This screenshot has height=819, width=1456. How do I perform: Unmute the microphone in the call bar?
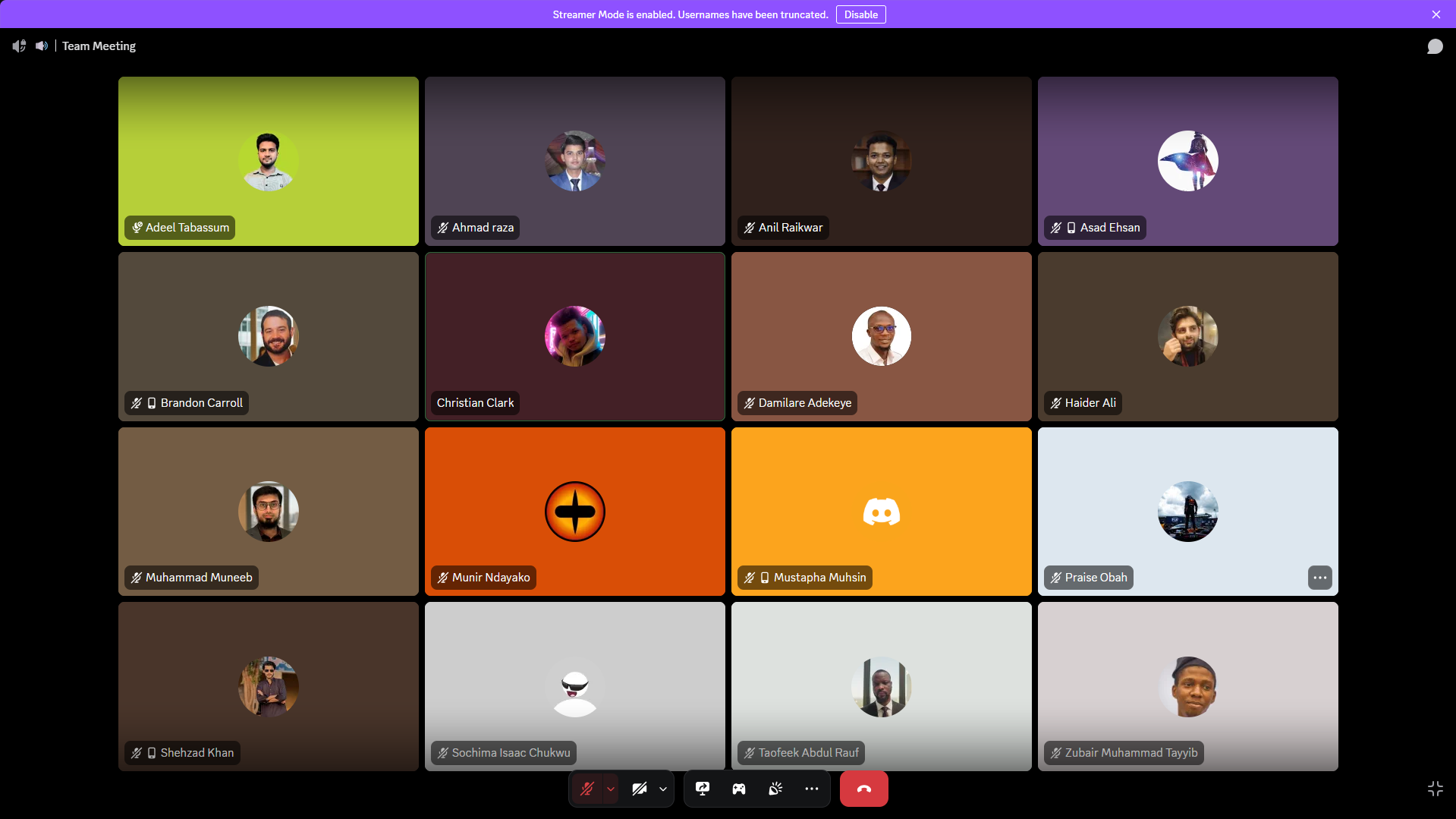586,789
